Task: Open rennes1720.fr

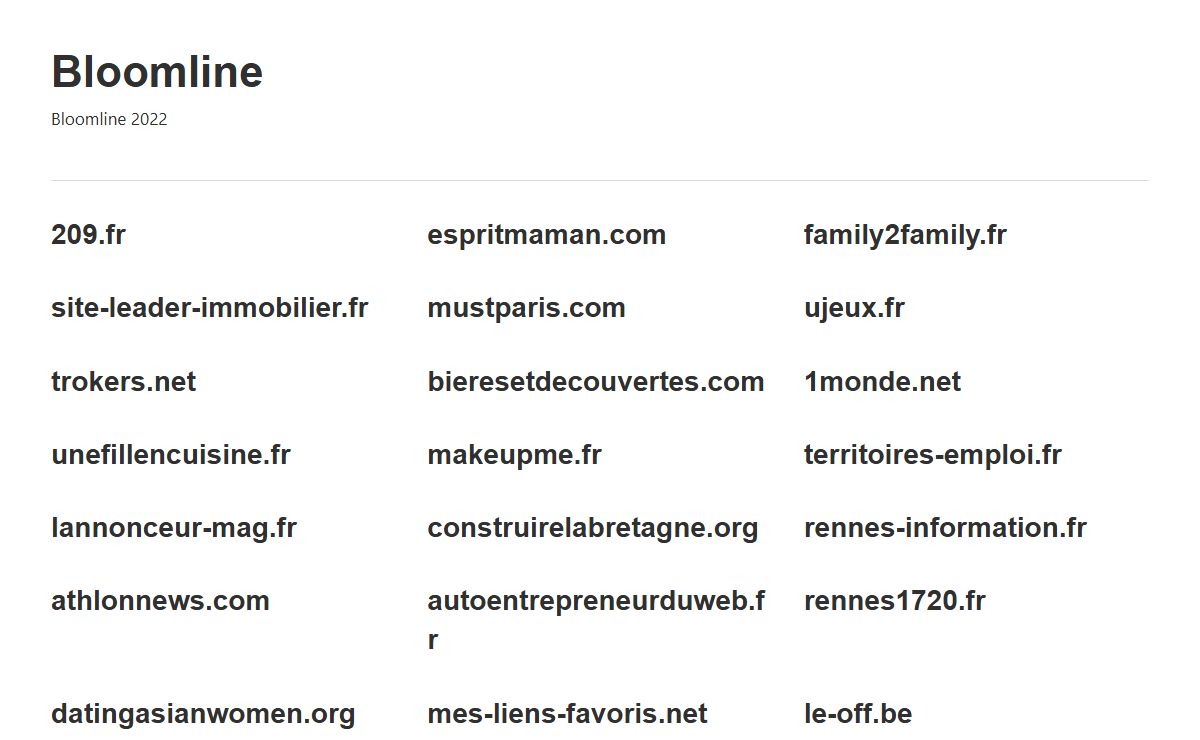Action: click(x=894, y=600)
